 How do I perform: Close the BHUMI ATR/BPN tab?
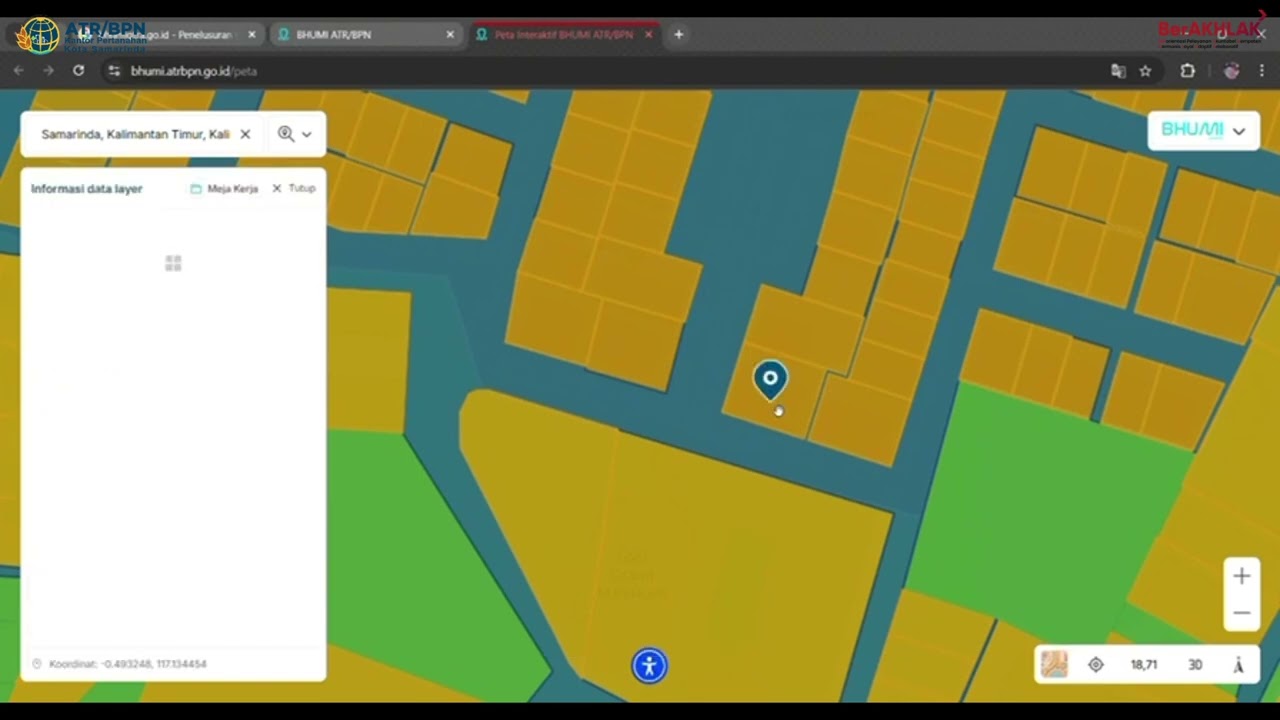[x=450, y=35]
